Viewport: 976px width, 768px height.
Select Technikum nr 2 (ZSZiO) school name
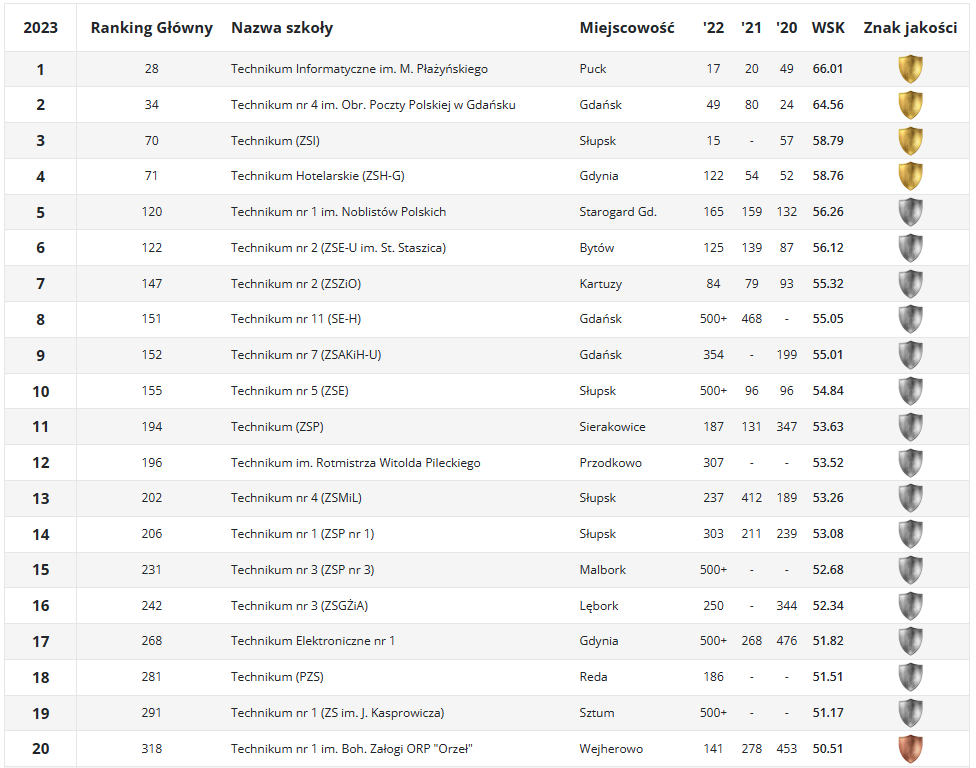[296, 284]
